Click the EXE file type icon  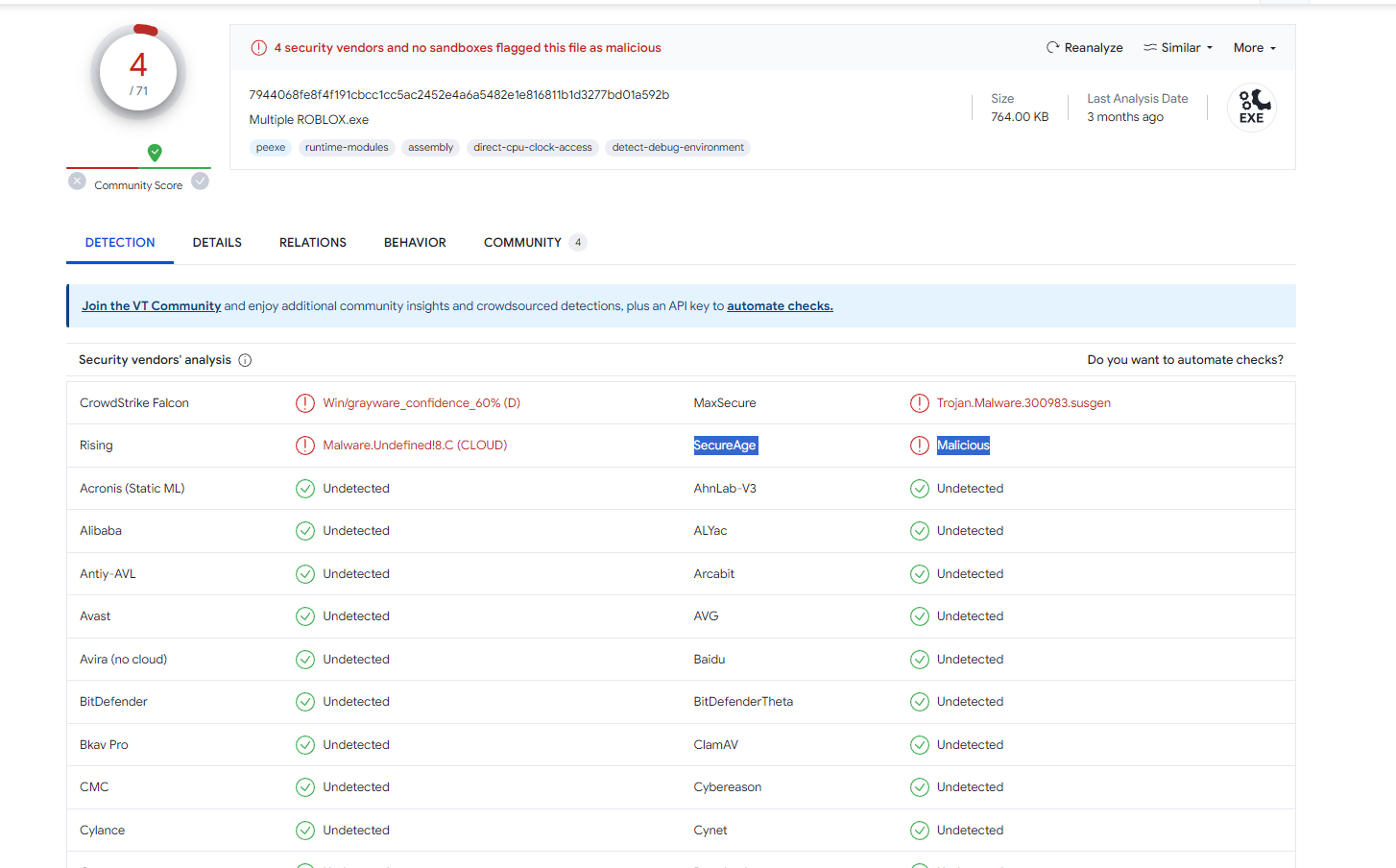click(1251, 108)
